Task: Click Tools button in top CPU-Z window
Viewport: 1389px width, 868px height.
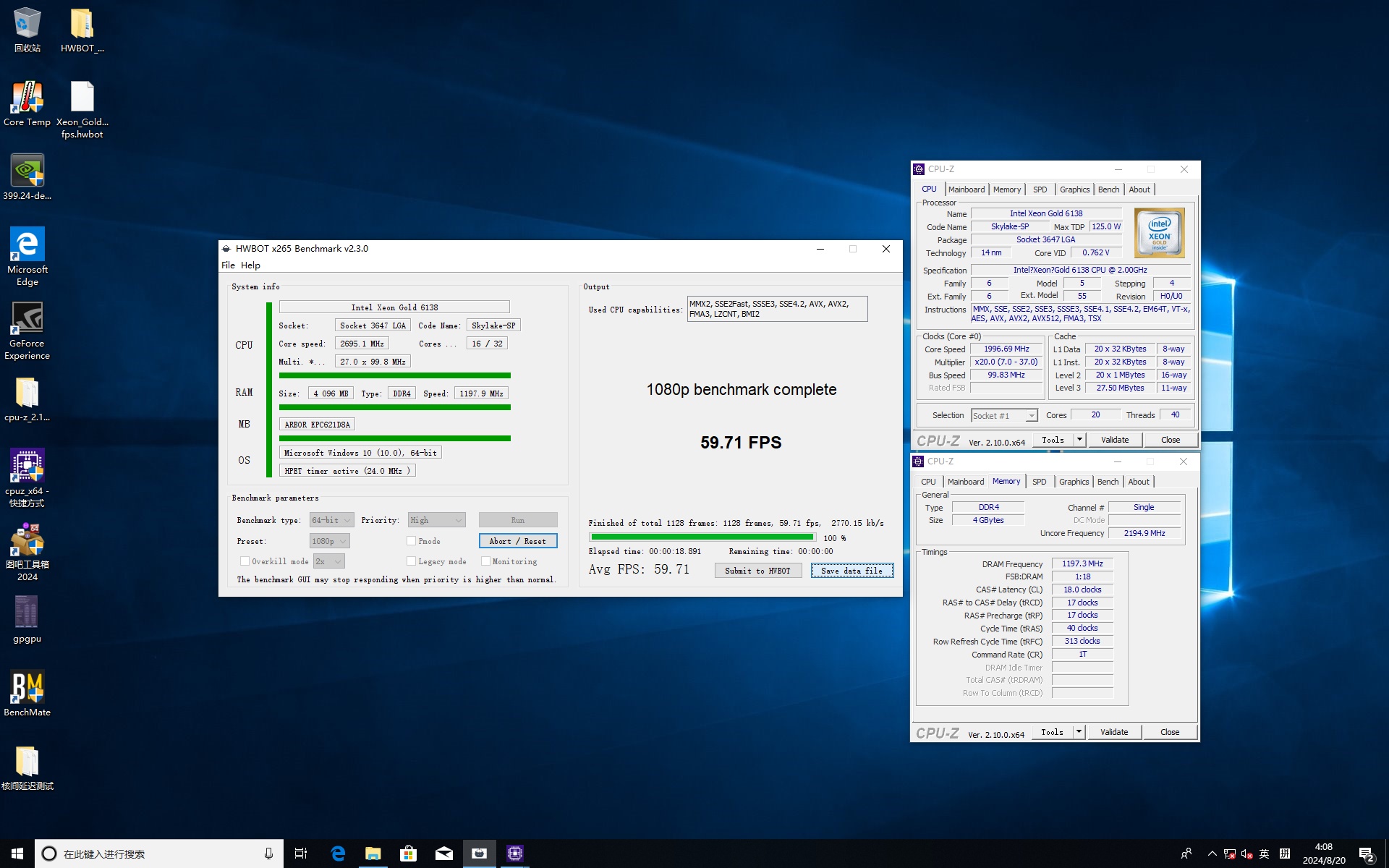Action: click(1053, 440)
